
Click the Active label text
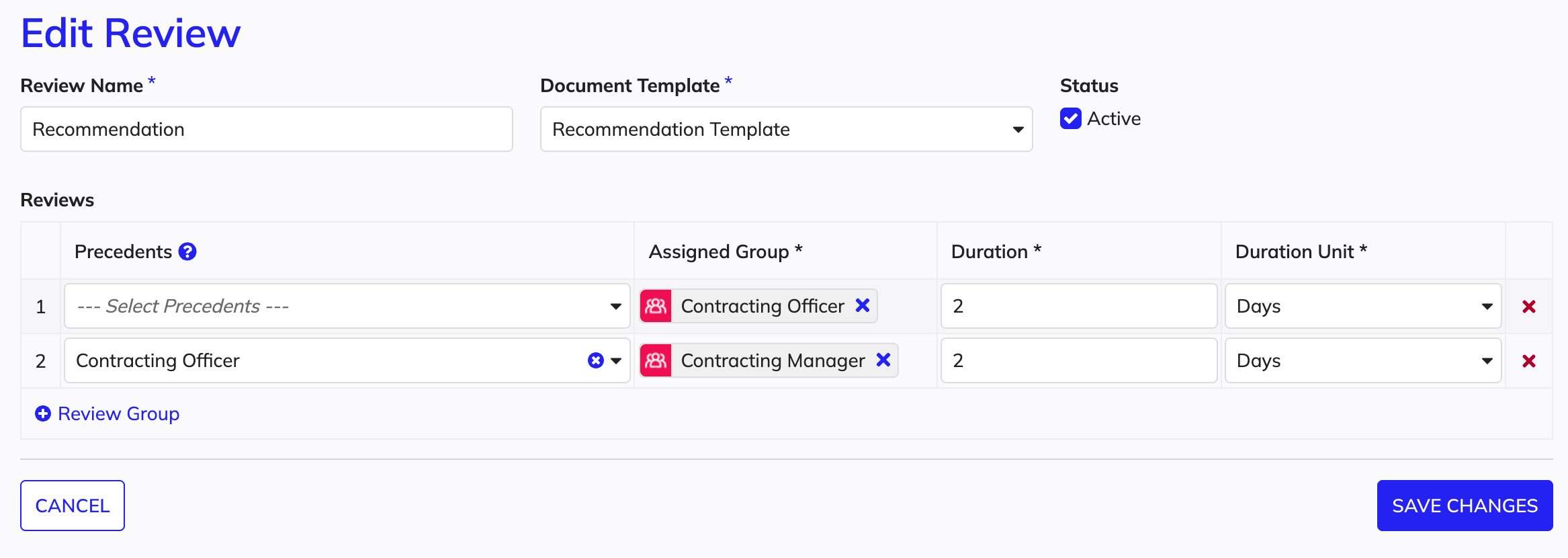(x=1114, y=118)
